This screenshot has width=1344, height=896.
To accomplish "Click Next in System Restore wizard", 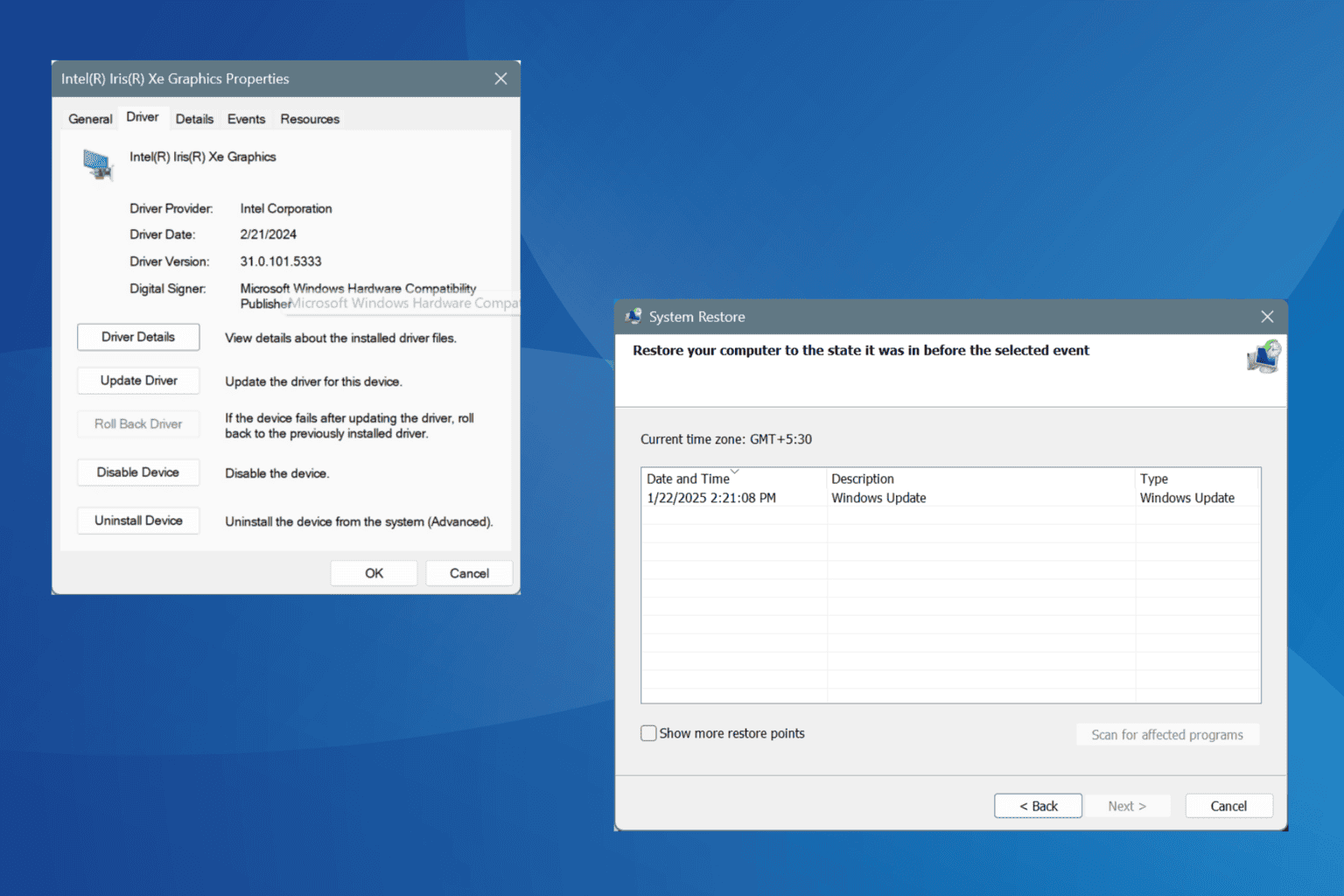I will [x=1127, y=806].
